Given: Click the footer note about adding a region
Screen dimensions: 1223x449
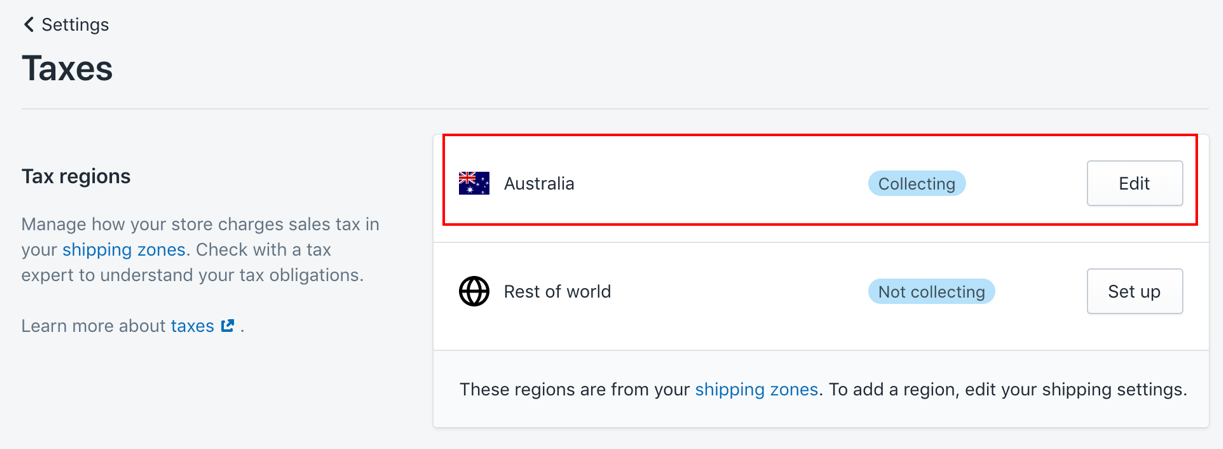Looking at the screenshot, I should (x=823, y=389).
